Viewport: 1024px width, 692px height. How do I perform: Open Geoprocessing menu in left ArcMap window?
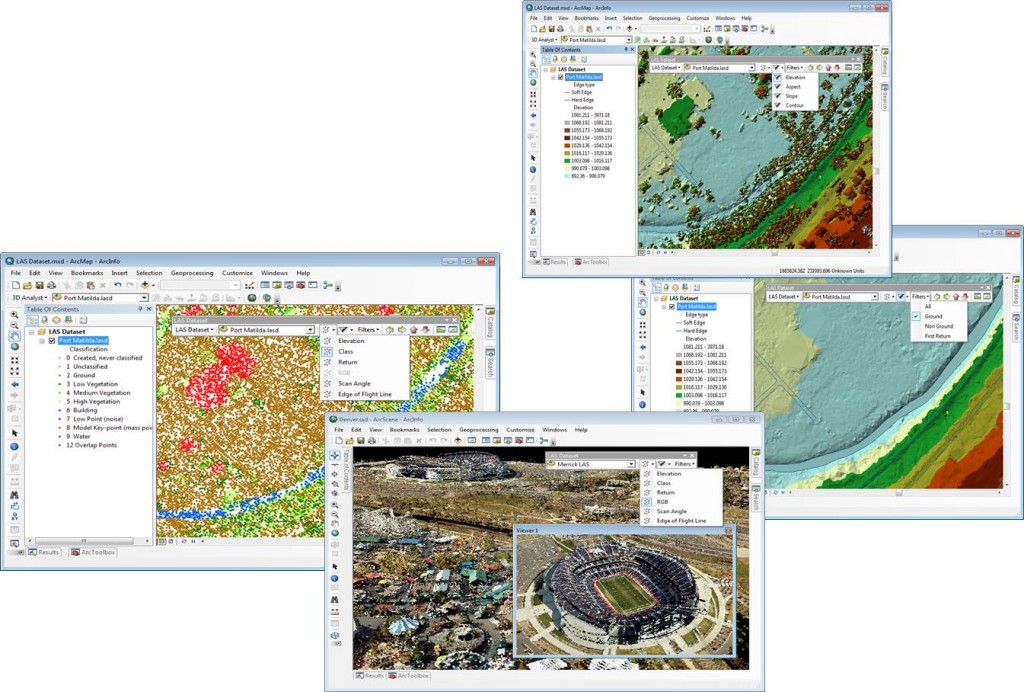pyautogui.click(x=192, y=273)
